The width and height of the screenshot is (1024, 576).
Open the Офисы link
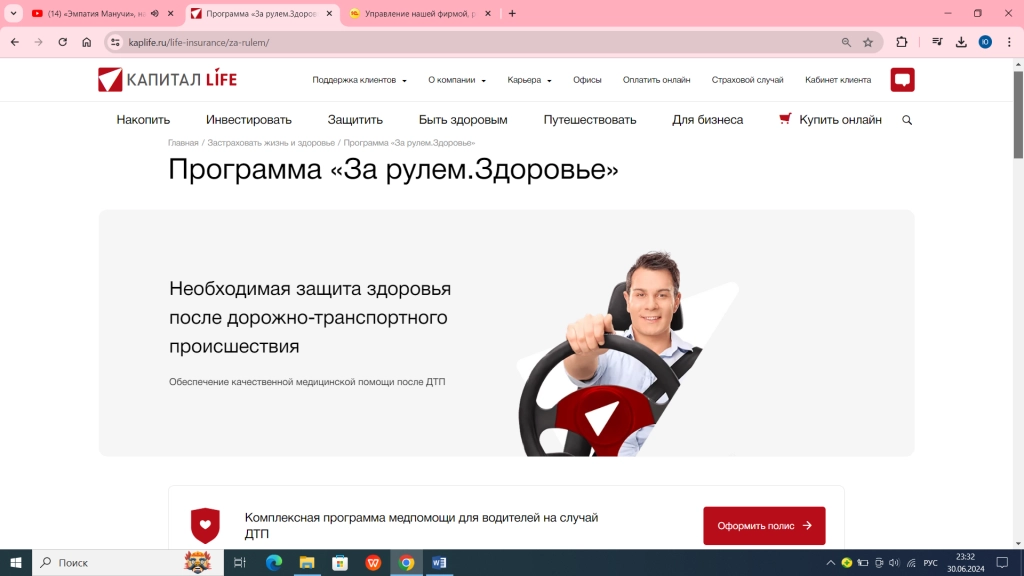587,80
